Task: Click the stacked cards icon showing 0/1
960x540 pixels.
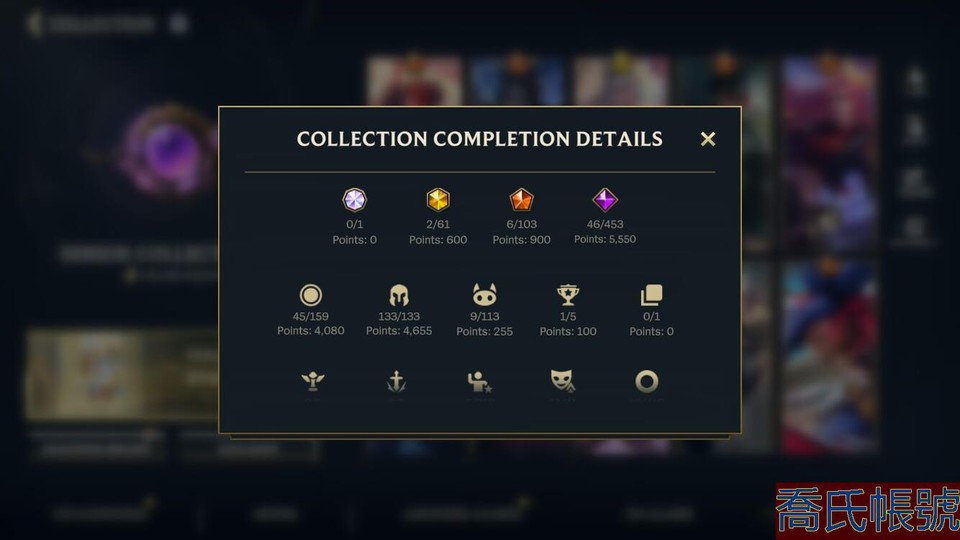Action: click(x=651, y=295)
